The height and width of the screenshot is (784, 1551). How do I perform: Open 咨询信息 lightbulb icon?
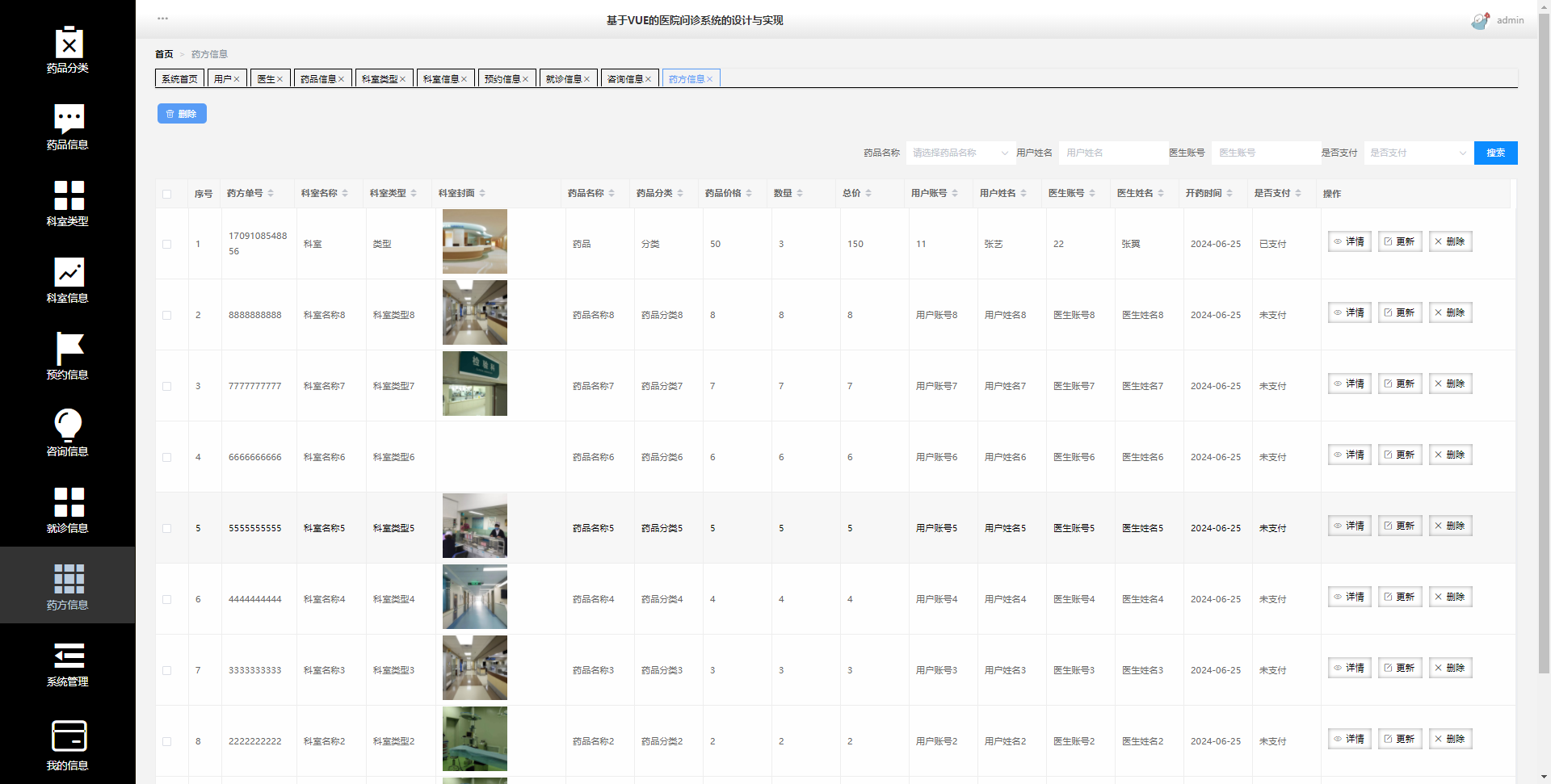(x=69, y=426)
